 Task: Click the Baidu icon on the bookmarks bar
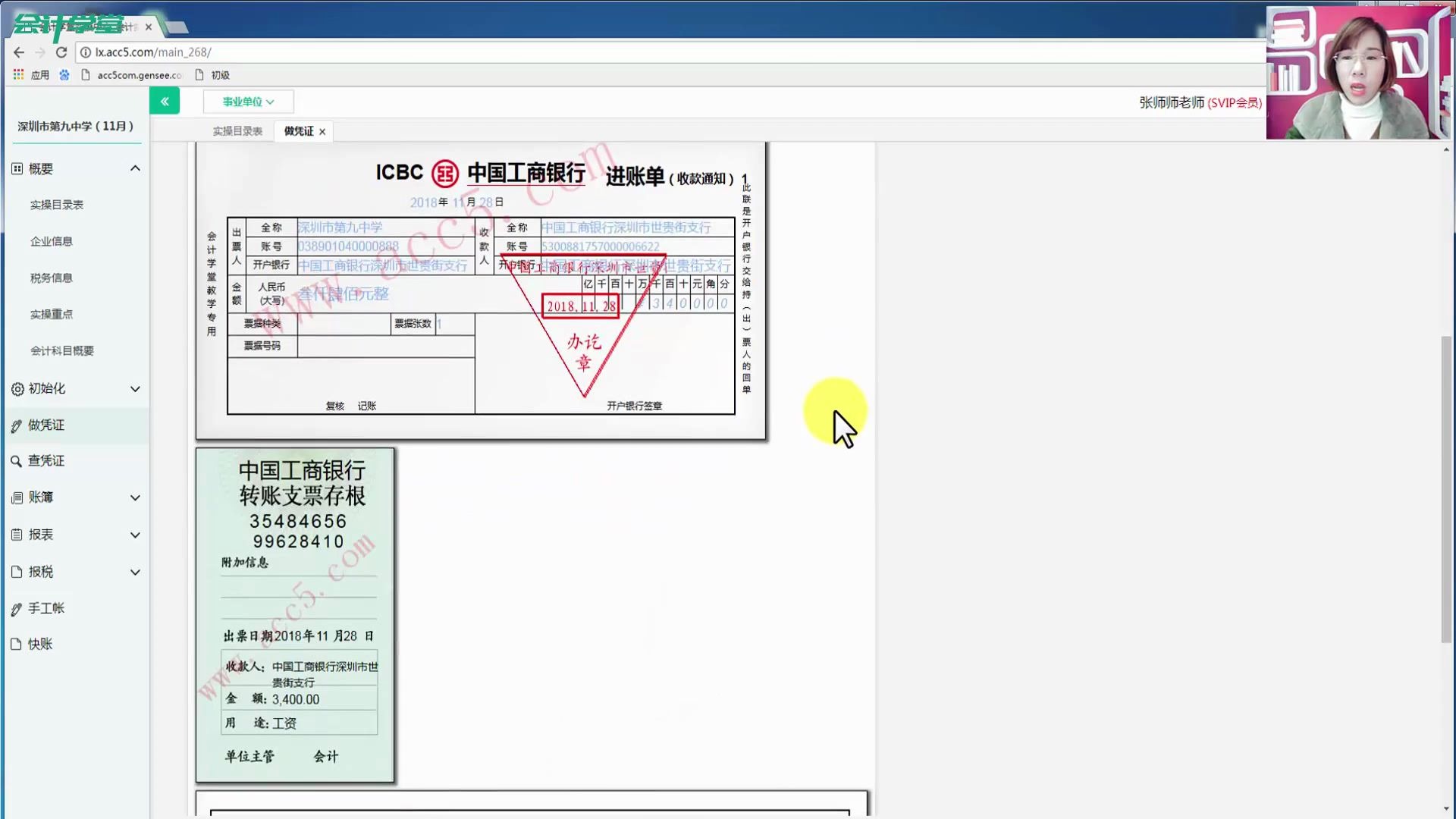pos(64,74)
